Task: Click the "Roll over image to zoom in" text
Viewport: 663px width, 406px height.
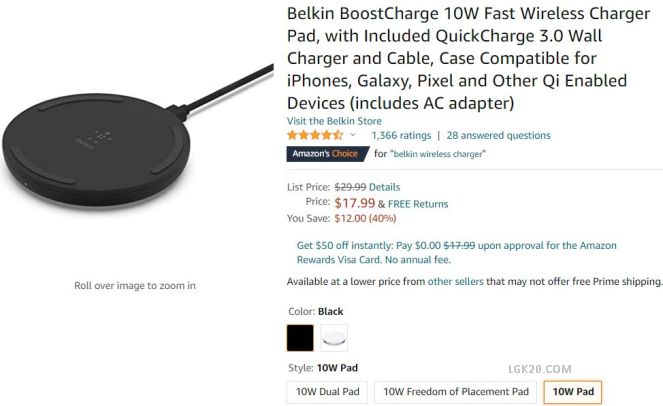Action: 135,286
